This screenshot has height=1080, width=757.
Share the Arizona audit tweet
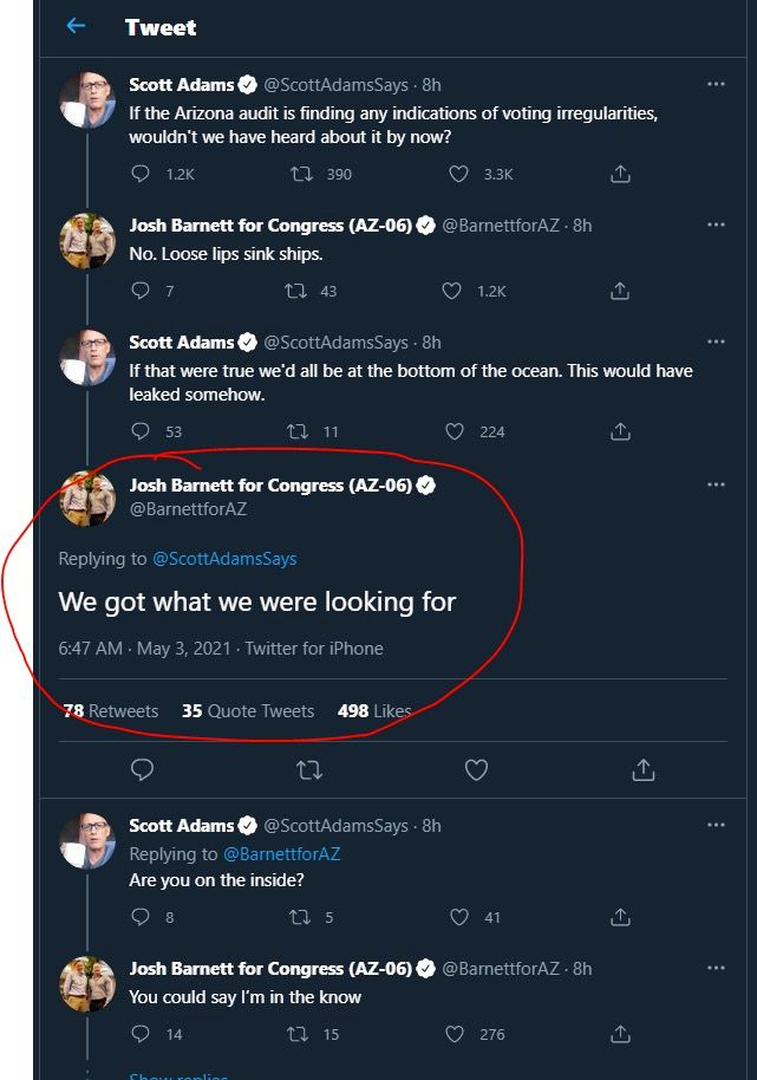point(620,174)
